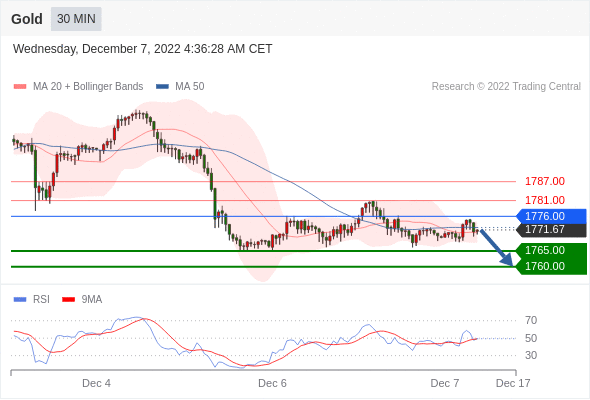Click the 30 MIN timeframe button

(76, 19)
